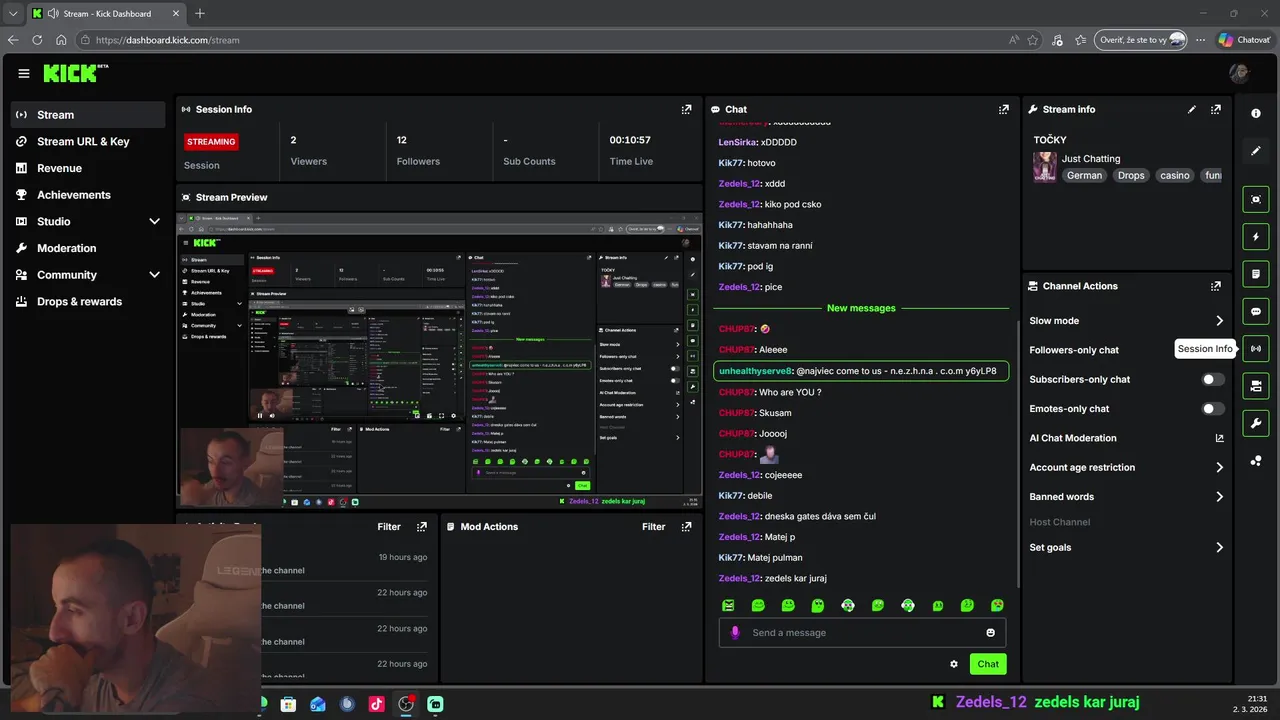The width and height of the screenshot is (1280, 720).
Task: Open the emoji picker in message box
Action: pos(991,633)
